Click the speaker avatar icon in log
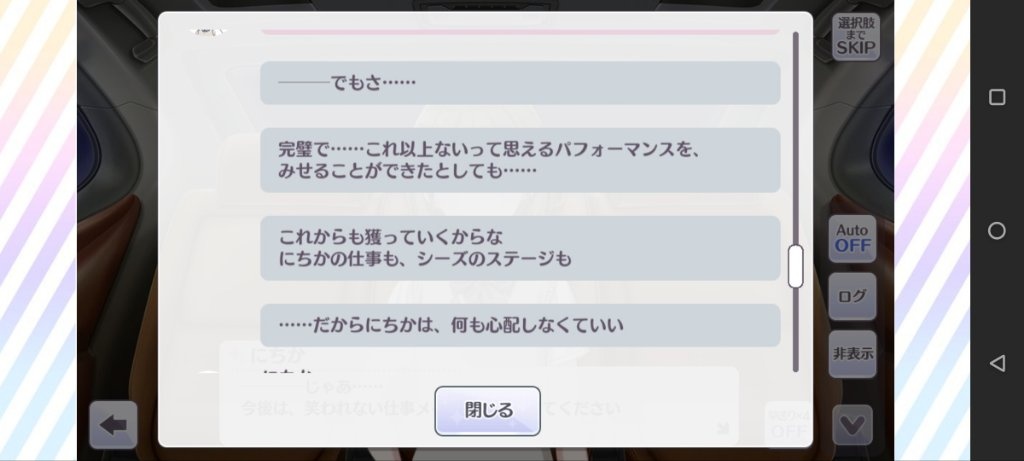1024x461 pixels. coord(208,31)
